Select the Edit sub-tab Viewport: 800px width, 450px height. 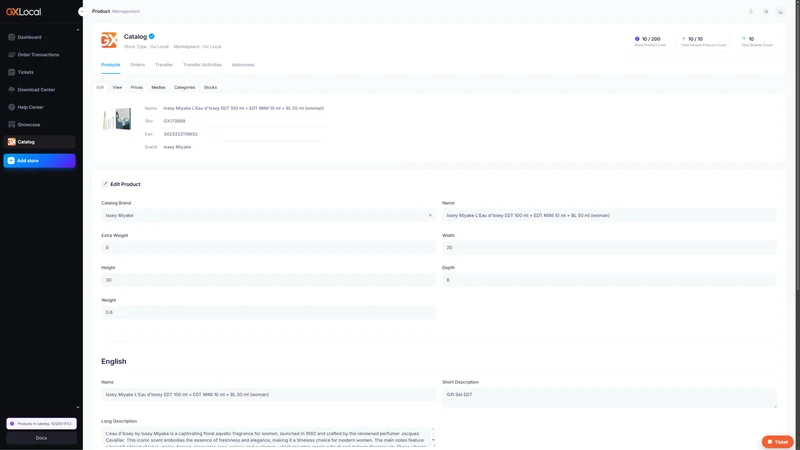tap(100, 87)
